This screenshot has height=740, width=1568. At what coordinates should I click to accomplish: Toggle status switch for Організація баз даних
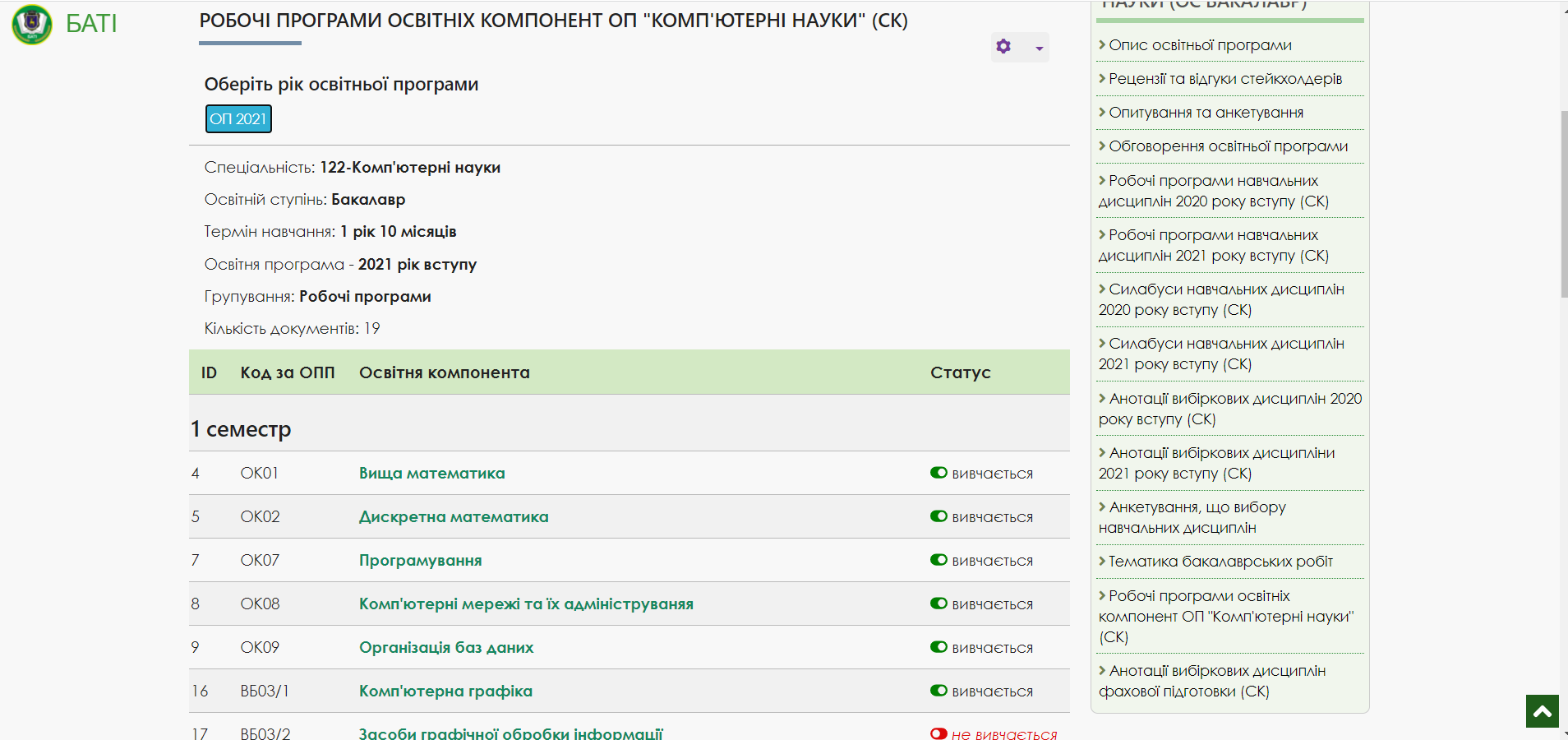click(938, 647)
